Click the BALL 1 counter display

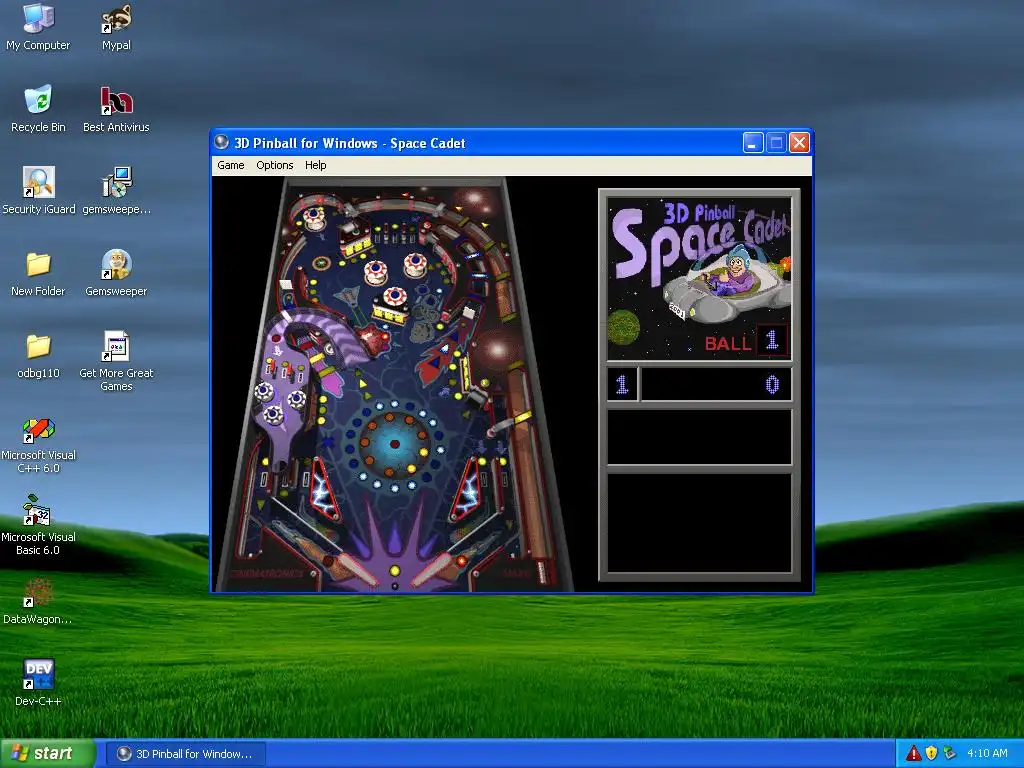[x=746, y=341]
